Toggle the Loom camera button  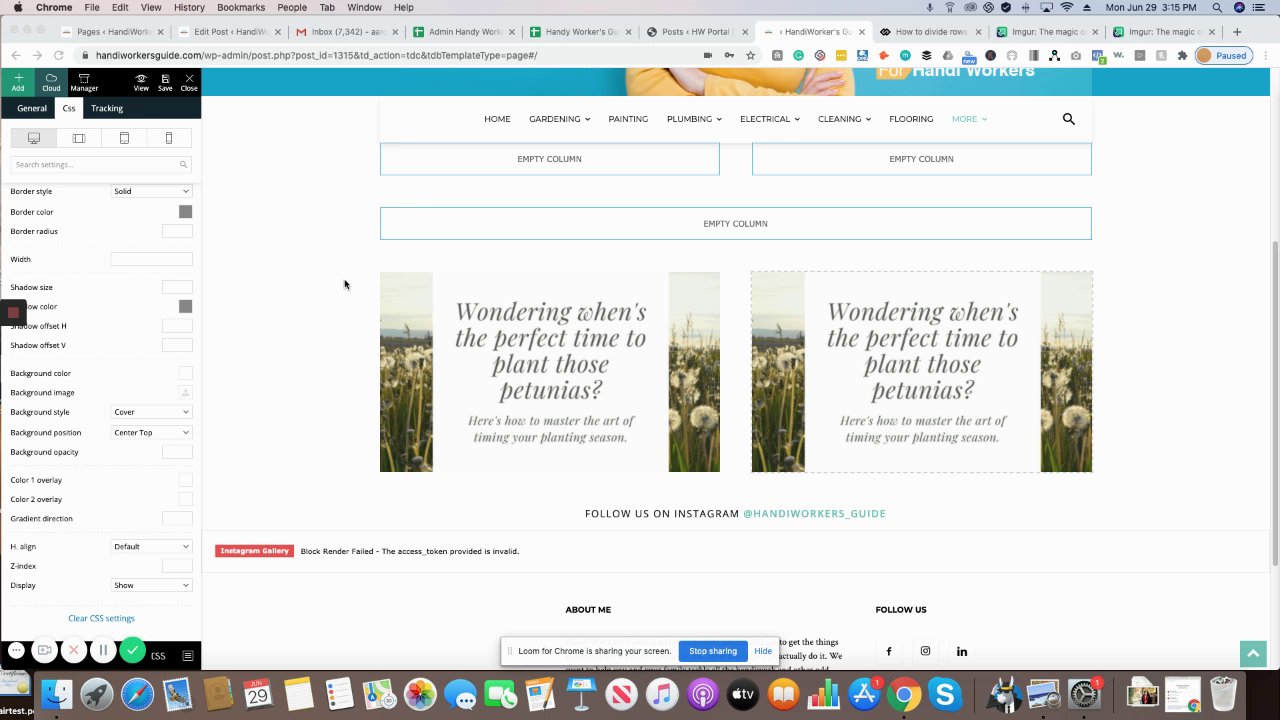44,651
